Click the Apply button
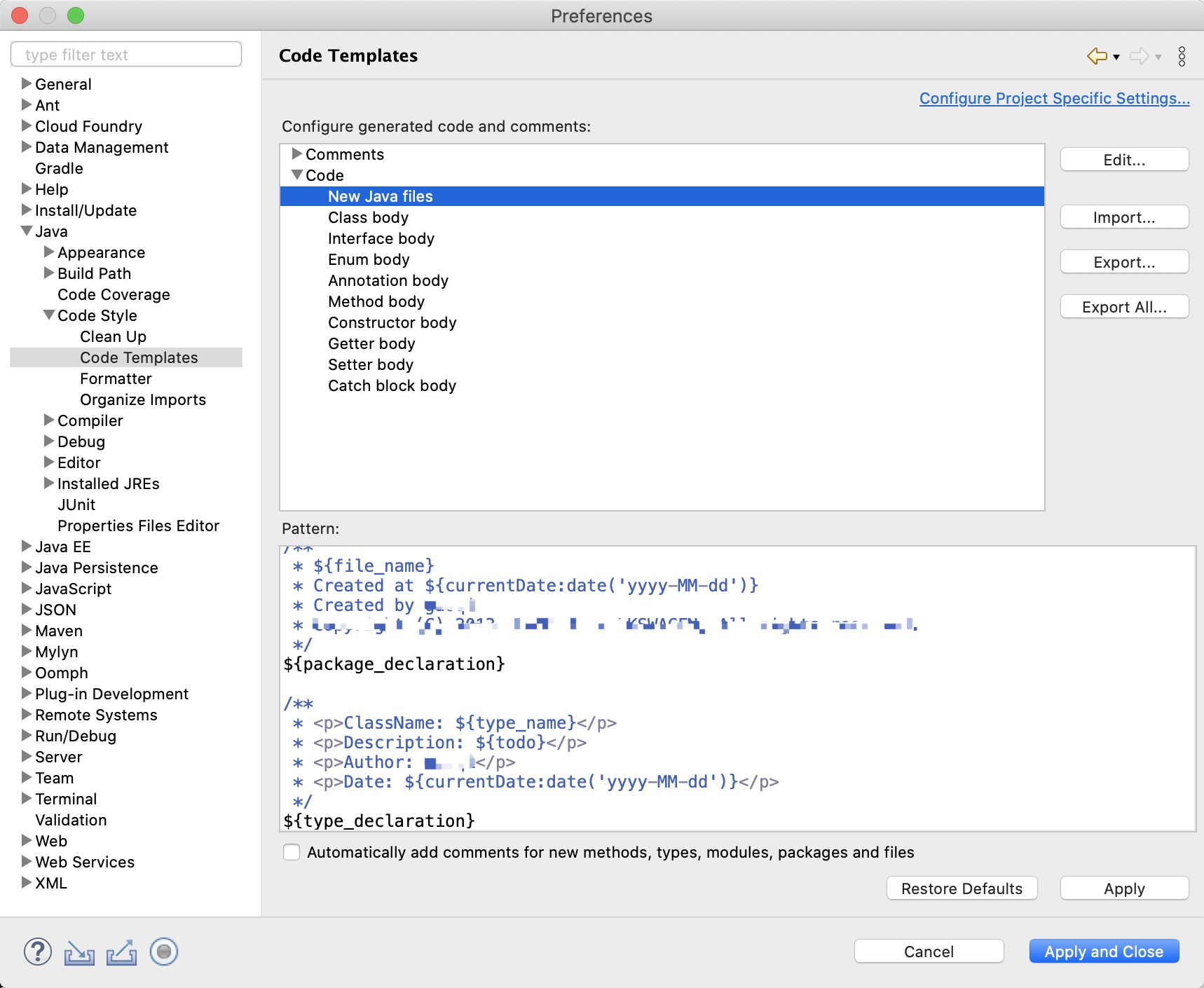Image resolution: width=1204 pixels, height=988 pixels. click(1124, 888)
